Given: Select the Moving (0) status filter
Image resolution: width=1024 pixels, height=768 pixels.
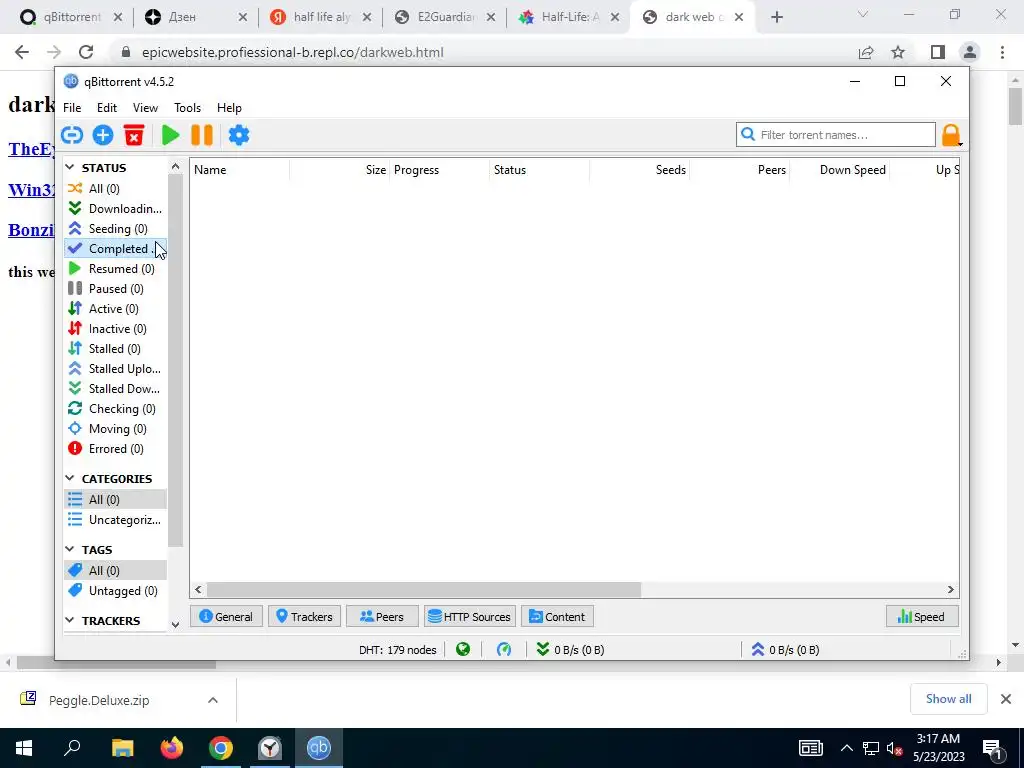Looking at the screenshot, I should pos(116,429).
